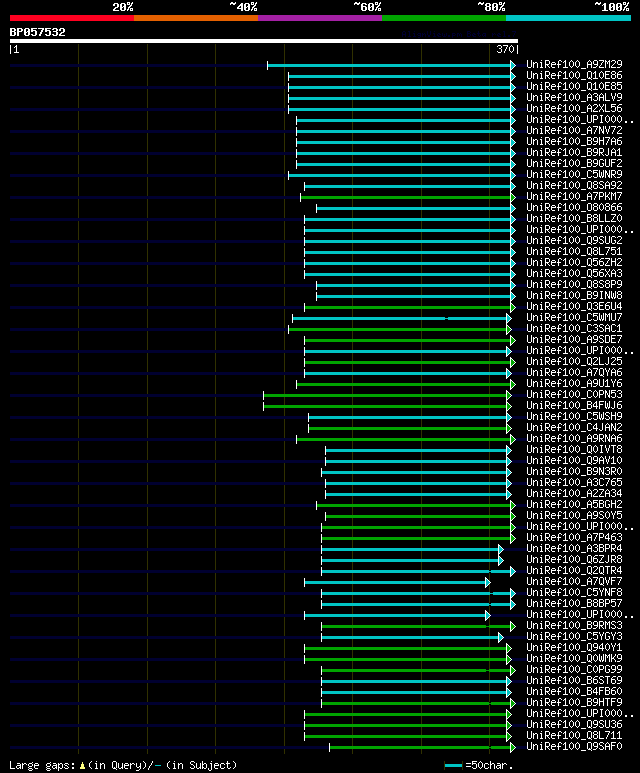
Task: Select label UniRef100_C5WMU7
Action: [x=574, y=317]
